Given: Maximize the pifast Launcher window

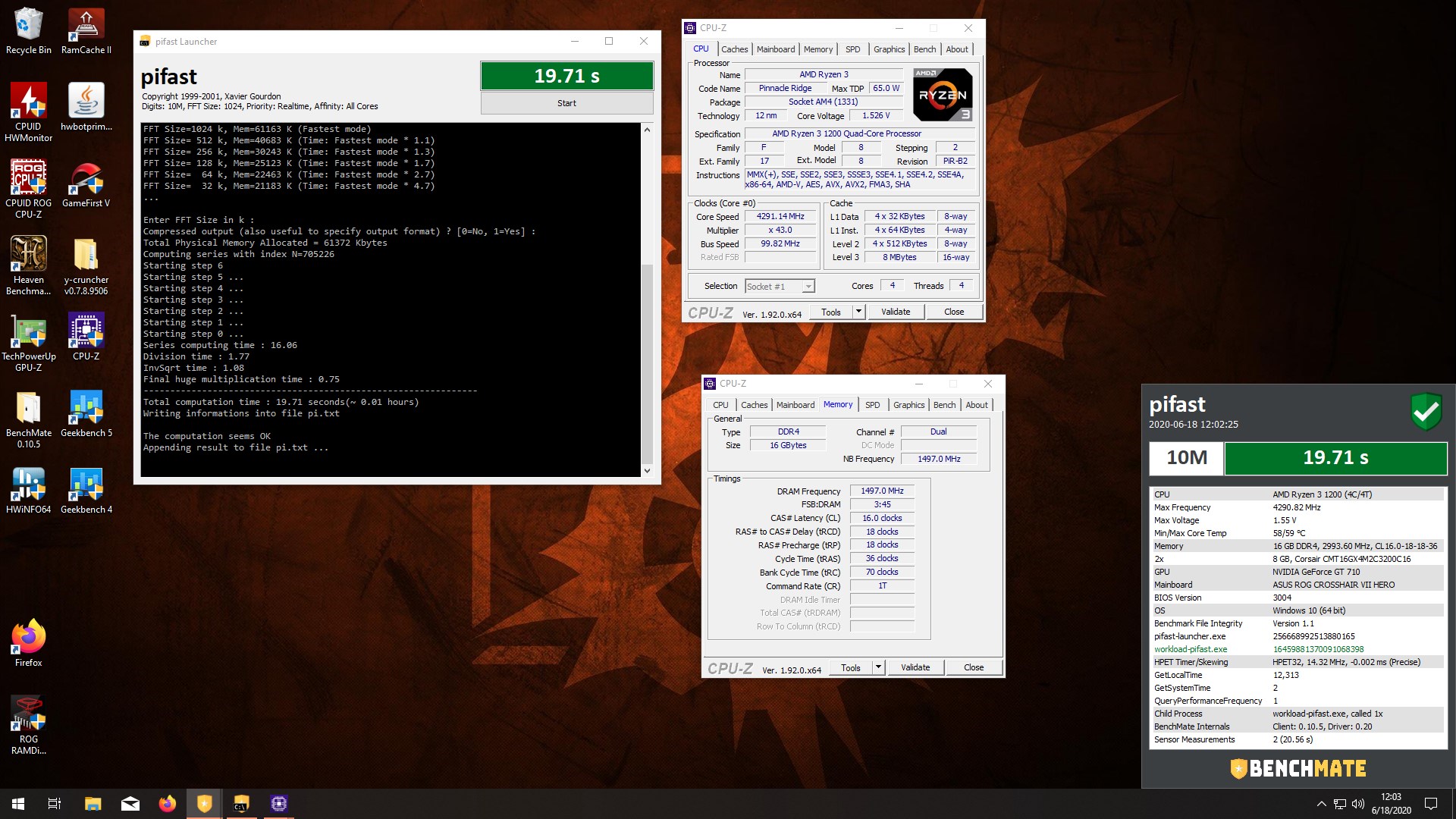Looking at the screenshot, I should [x=608, y=41].
